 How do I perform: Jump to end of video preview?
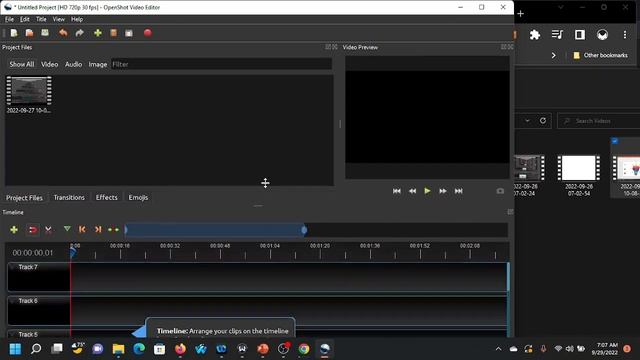[458, 191]
